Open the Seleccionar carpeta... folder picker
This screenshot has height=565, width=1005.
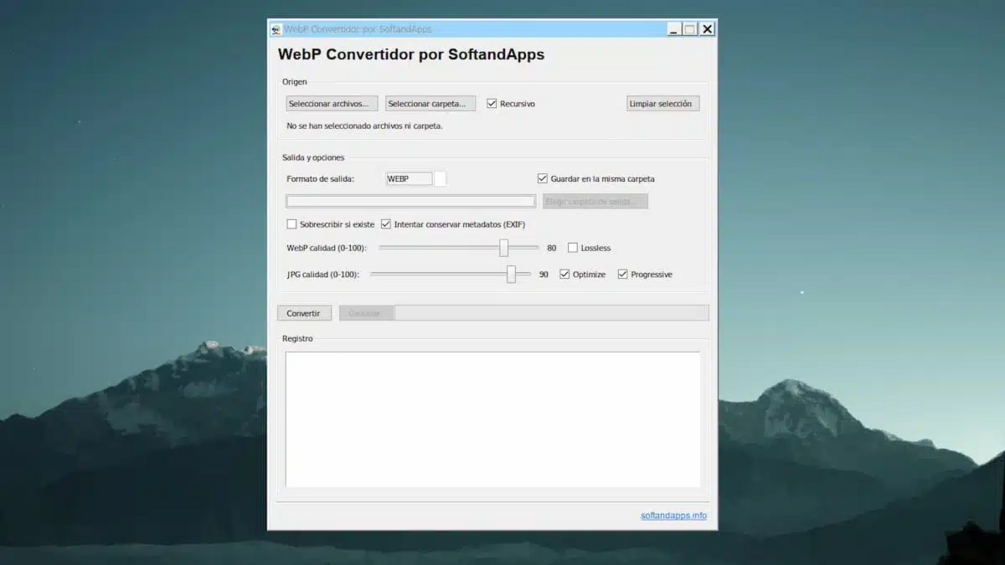430,104
